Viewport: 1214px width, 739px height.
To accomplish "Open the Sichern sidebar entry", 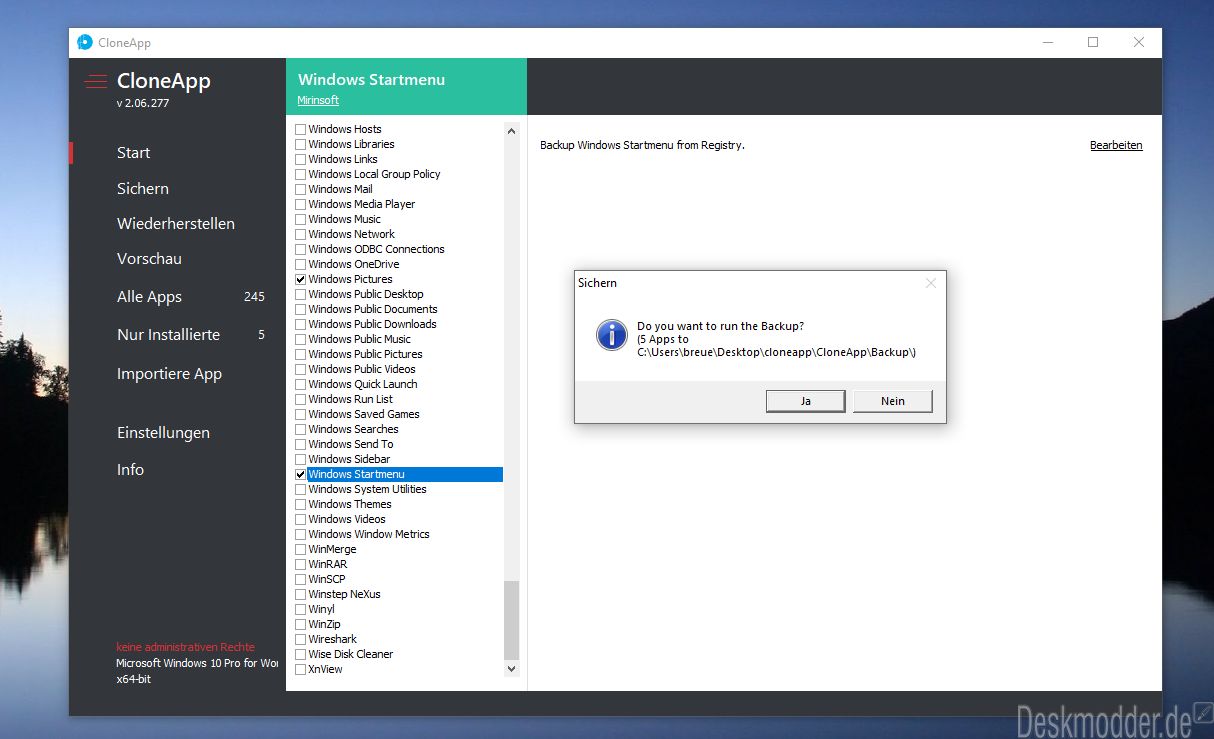I will (143, 188).
